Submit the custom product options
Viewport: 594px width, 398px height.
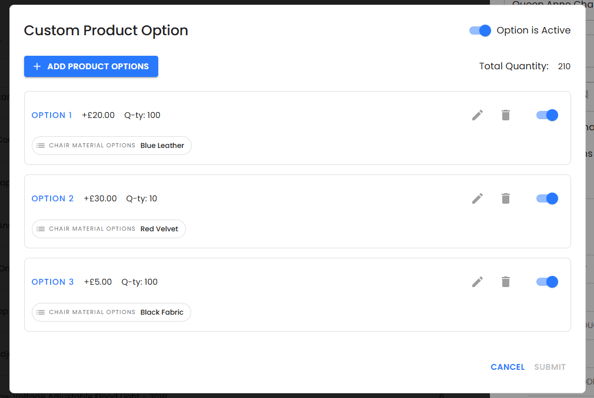[550, 367]
